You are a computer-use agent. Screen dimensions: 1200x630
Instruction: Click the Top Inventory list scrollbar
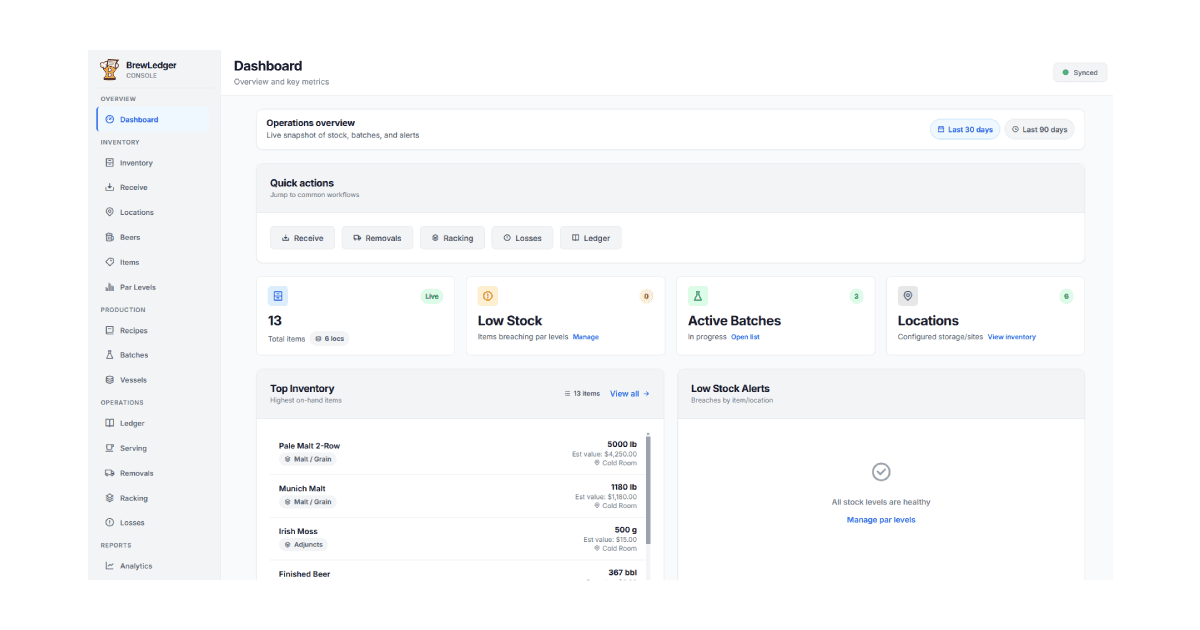click(648, 489)
